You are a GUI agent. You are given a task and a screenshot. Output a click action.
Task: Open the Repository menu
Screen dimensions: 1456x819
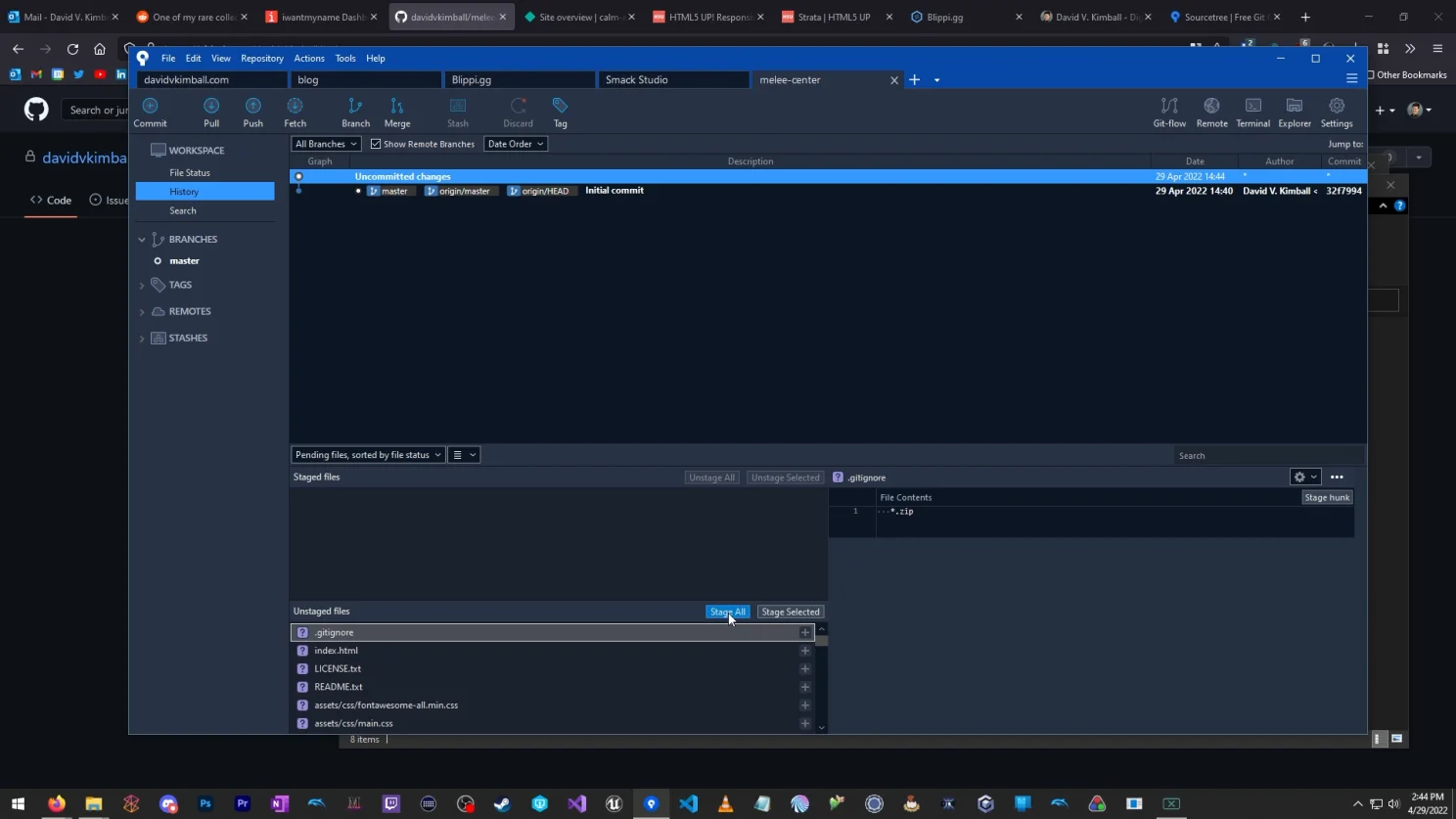(261, 58)
